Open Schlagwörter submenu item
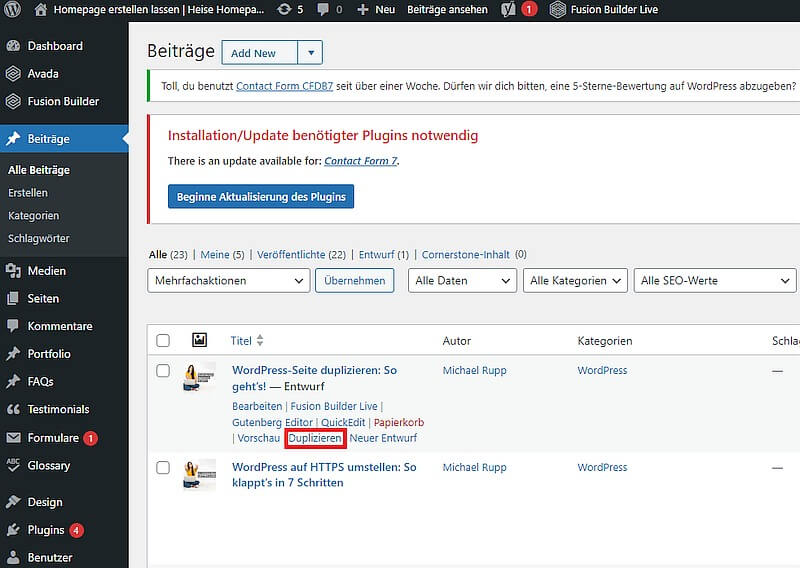The image size is (800, 568). (x=39, y=238)
